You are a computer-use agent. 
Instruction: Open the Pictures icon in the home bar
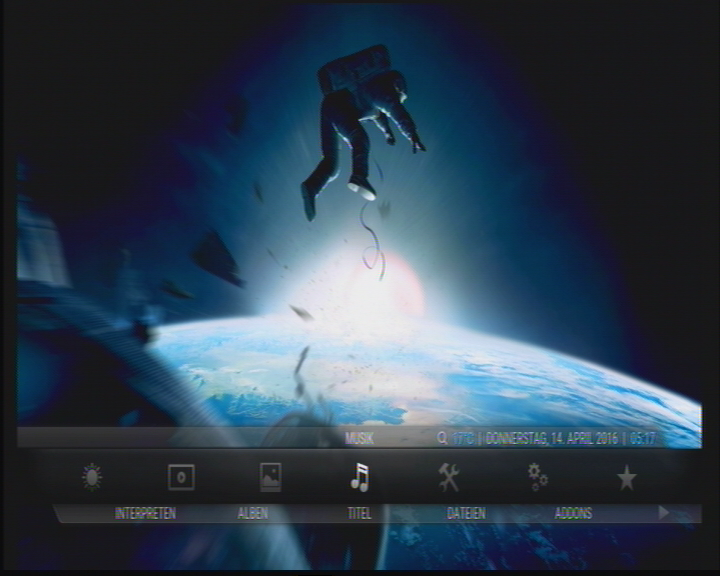point(270,477)
